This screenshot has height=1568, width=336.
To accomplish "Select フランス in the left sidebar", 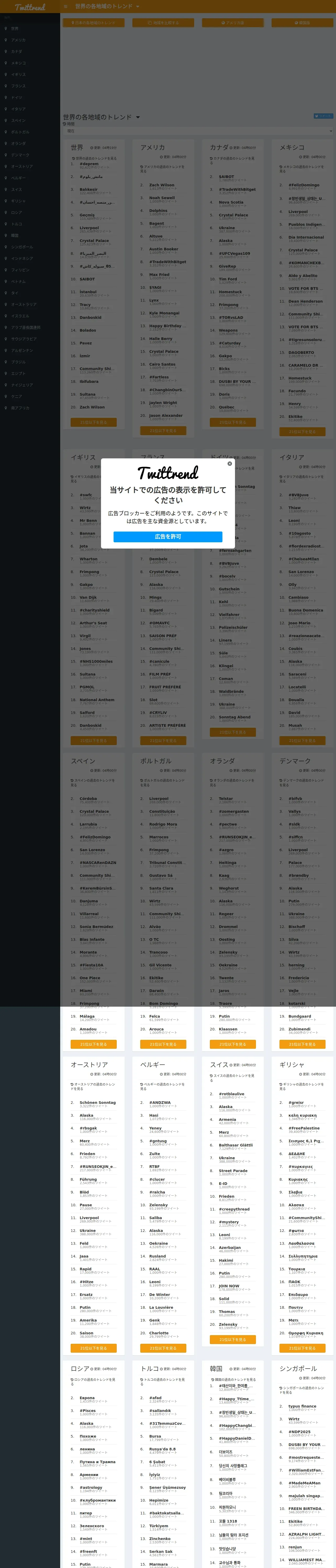I will pos(18,86).
